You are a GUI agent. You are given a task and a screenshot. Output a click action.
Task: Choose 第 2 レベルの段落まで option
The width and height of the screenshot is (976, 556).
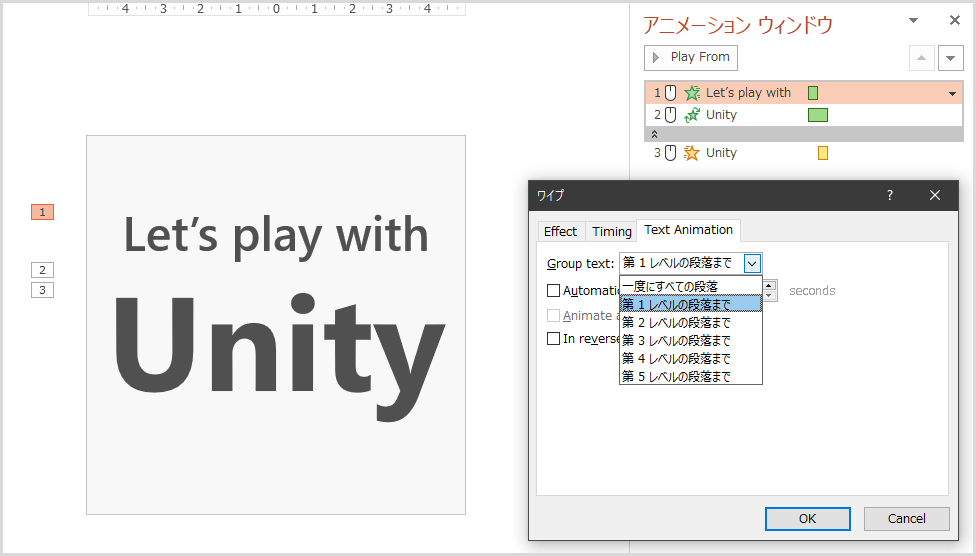(691, 323)
